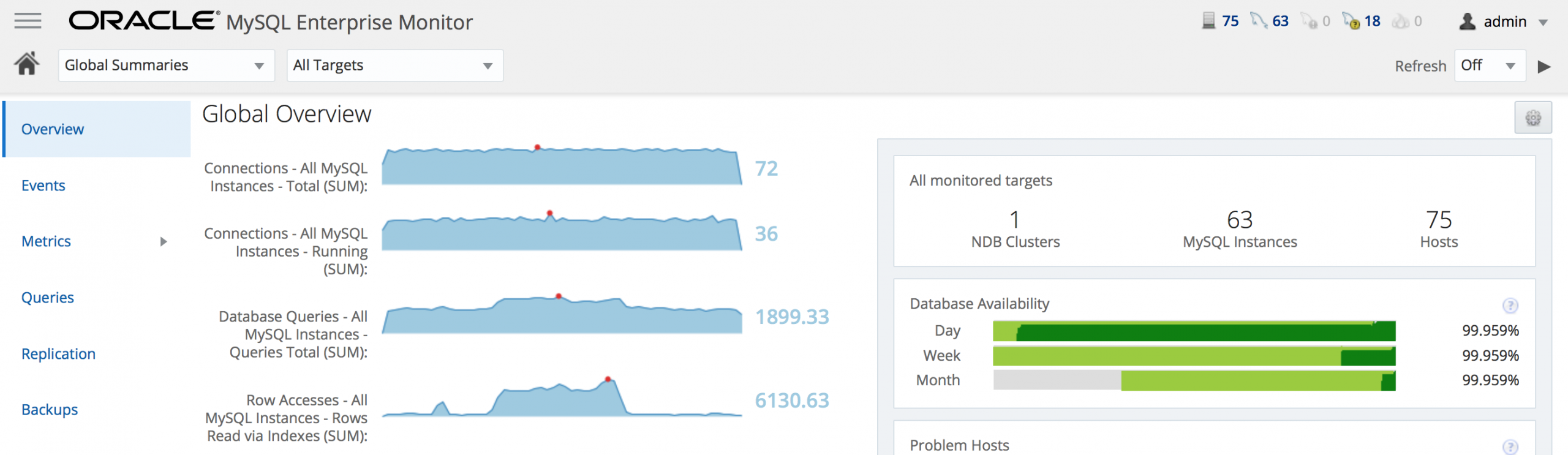Viewport: 1568px width, 455px height.
Task: Open the Refresh interval Off dropdown
Action: coord(1490,66)
